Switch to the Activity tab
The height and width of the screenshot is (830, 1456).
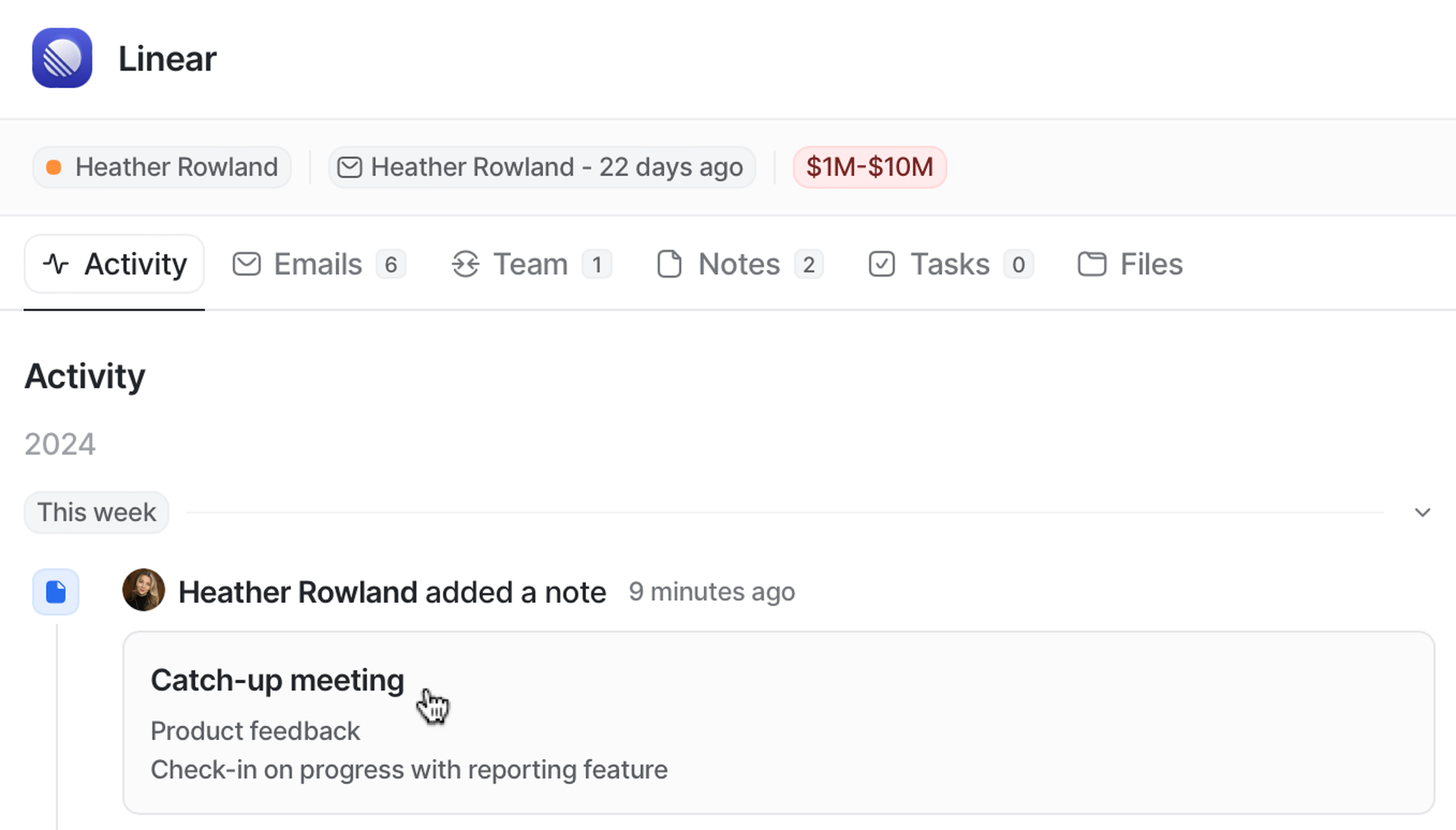coord(114,265)
